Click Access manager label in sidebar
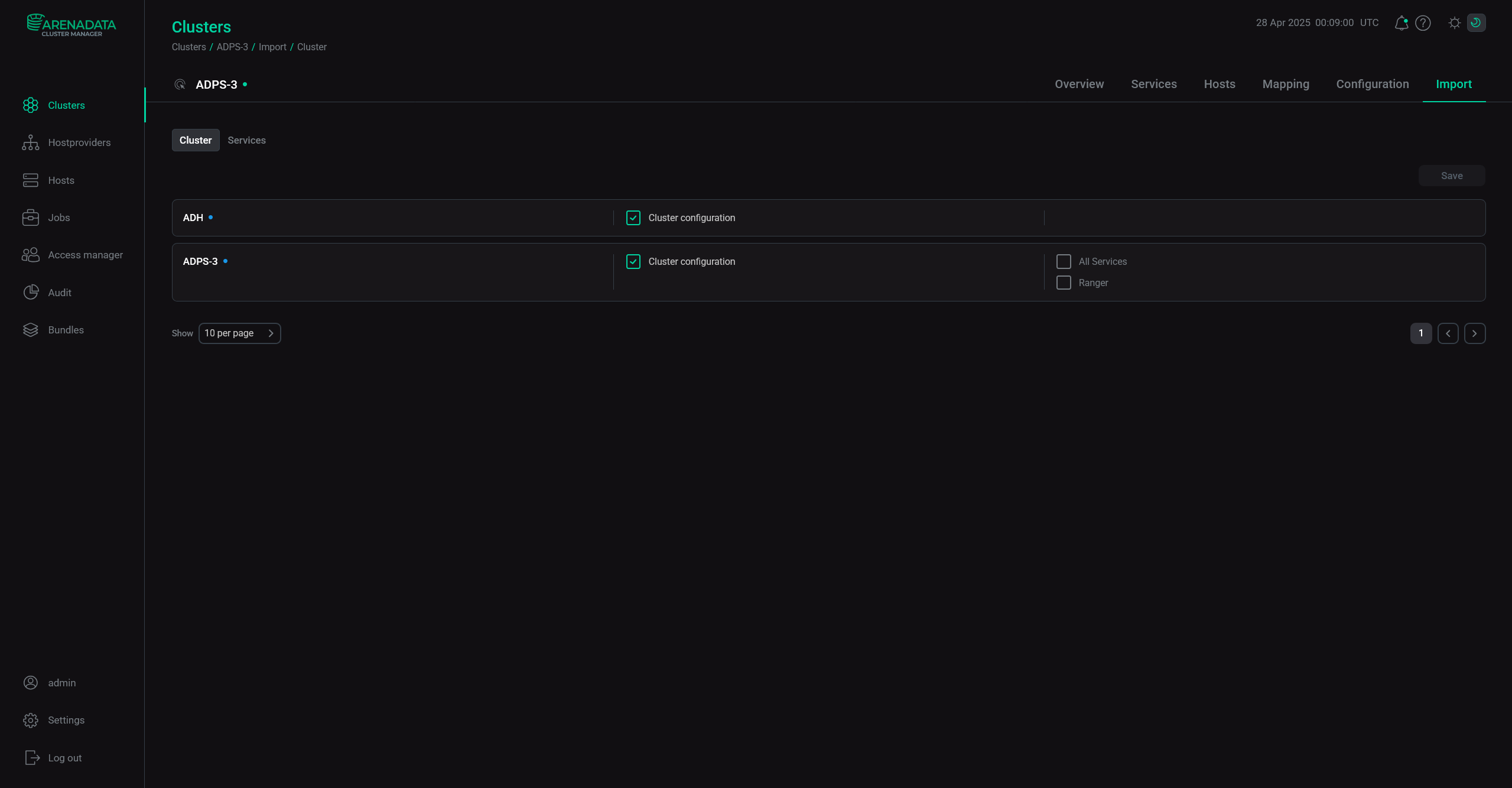 click(86, 255)
